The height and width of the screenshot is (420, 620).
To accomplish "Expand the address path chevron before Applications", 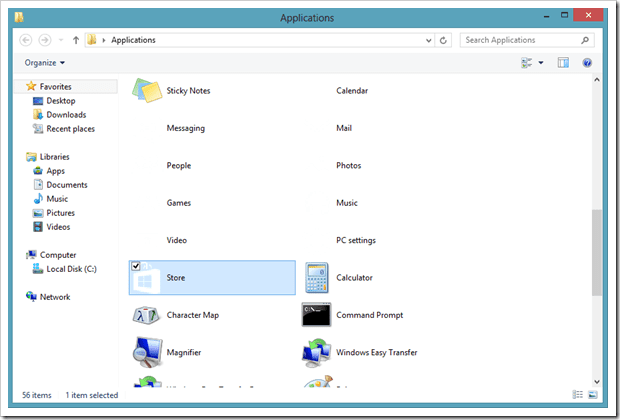I will (x=104, y=40).
